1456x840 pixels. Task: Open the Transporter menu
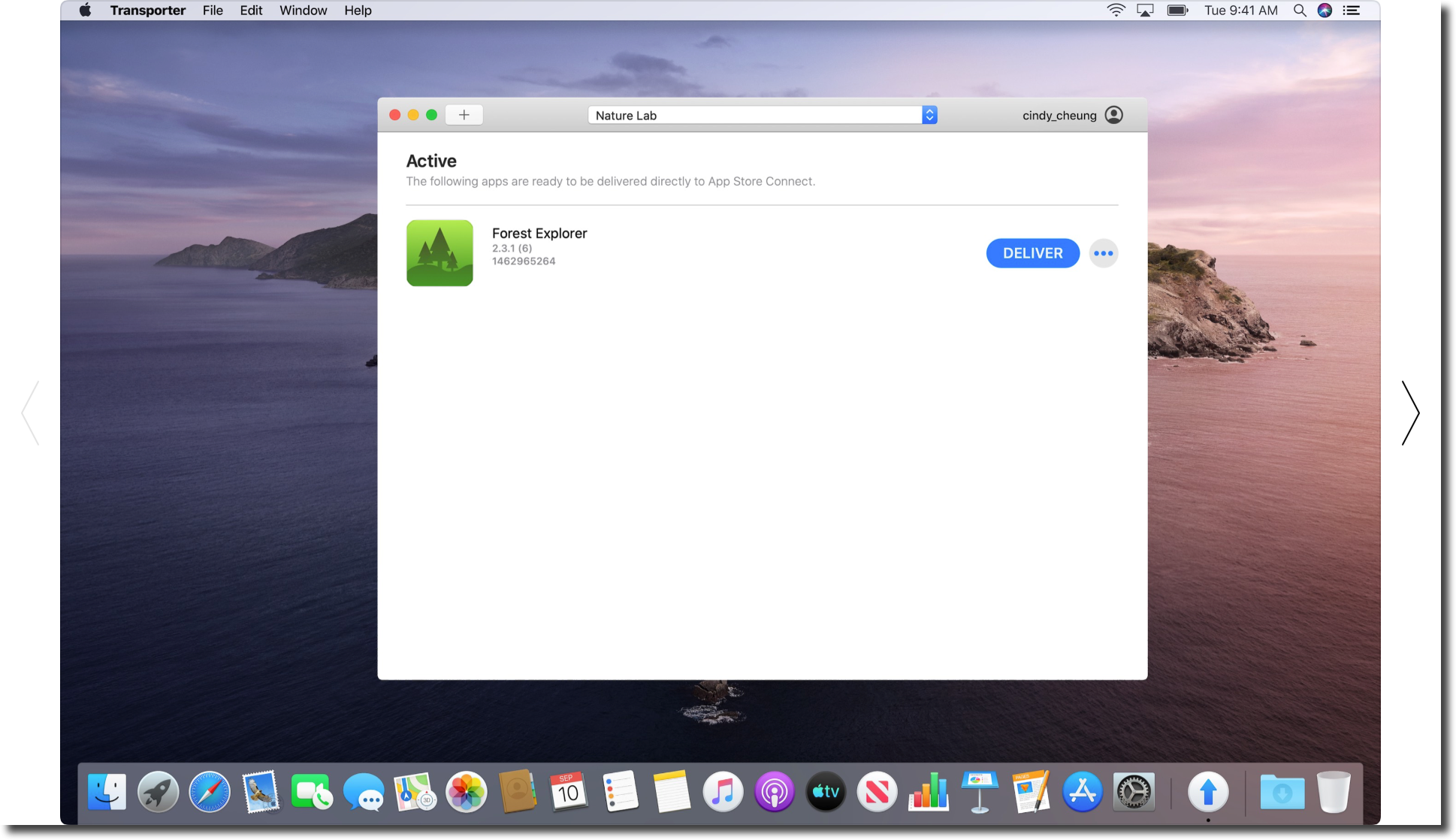click(x=147, y=11)
